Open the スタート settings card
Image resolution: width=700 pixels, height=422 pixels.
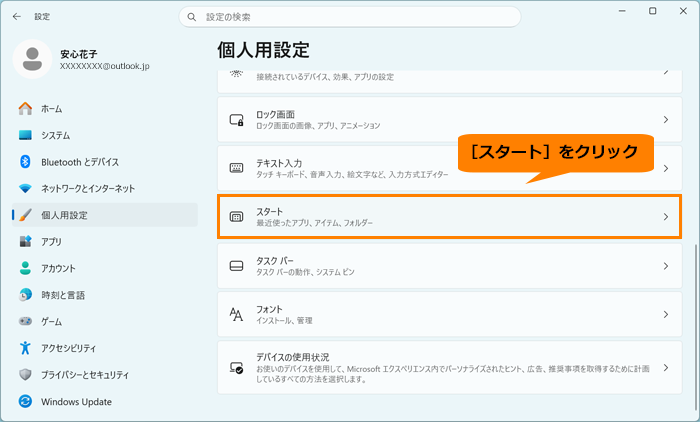450,217
